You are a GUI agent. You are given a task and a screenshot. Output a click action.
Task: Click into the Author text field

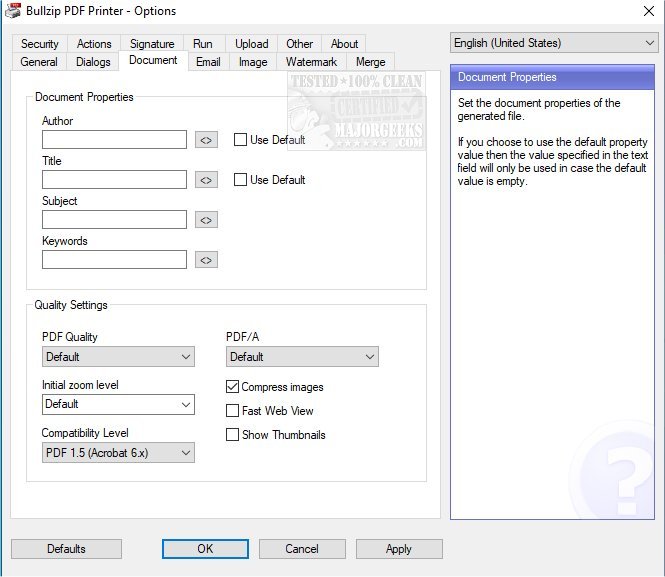115,139
